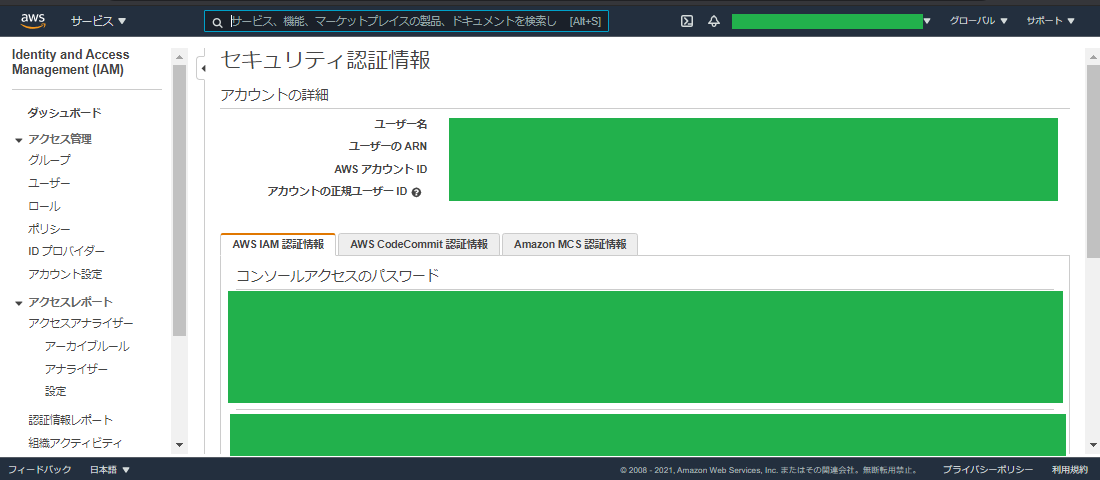Open the CloudShell terminal icon
This screenshot has height=480, width=1100.
coord(687,21)
